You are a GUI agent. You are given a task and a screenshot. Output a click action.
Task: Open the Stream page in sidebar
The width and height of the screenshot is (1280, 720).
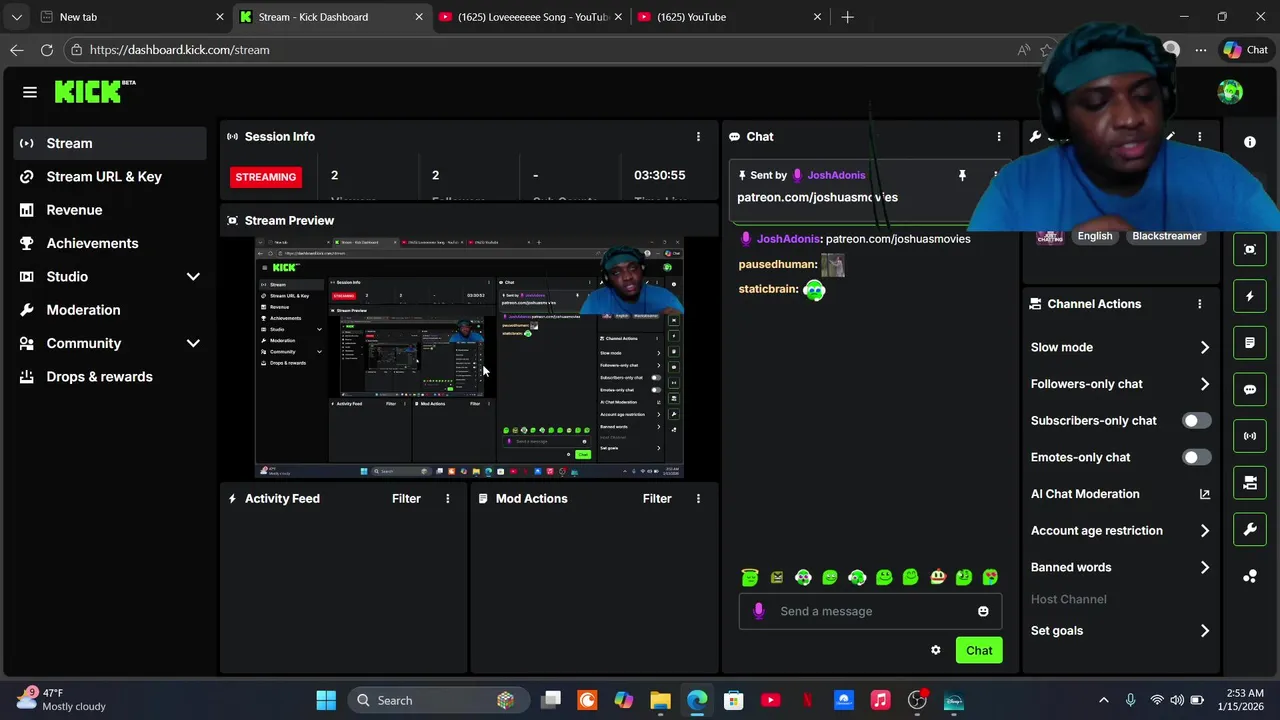[x=110, y=143]
